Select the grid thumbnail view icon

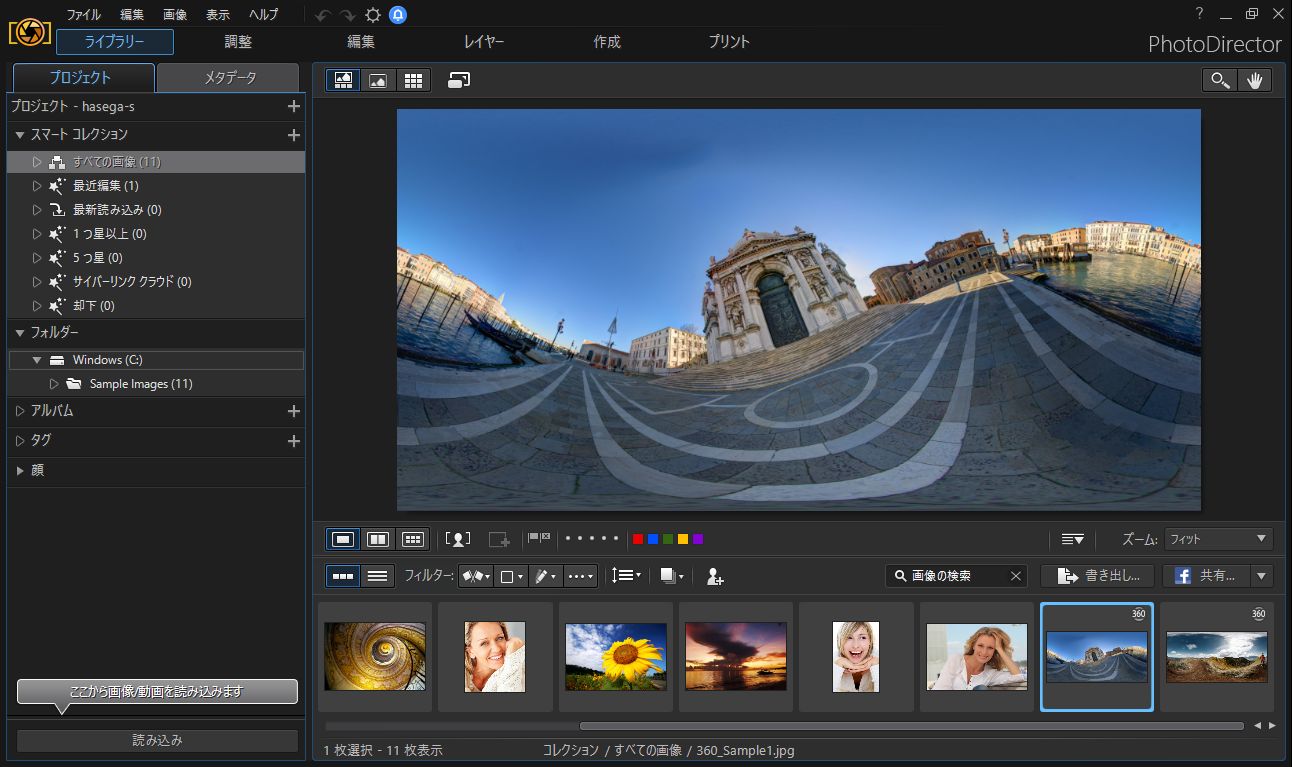pos(413,79)
